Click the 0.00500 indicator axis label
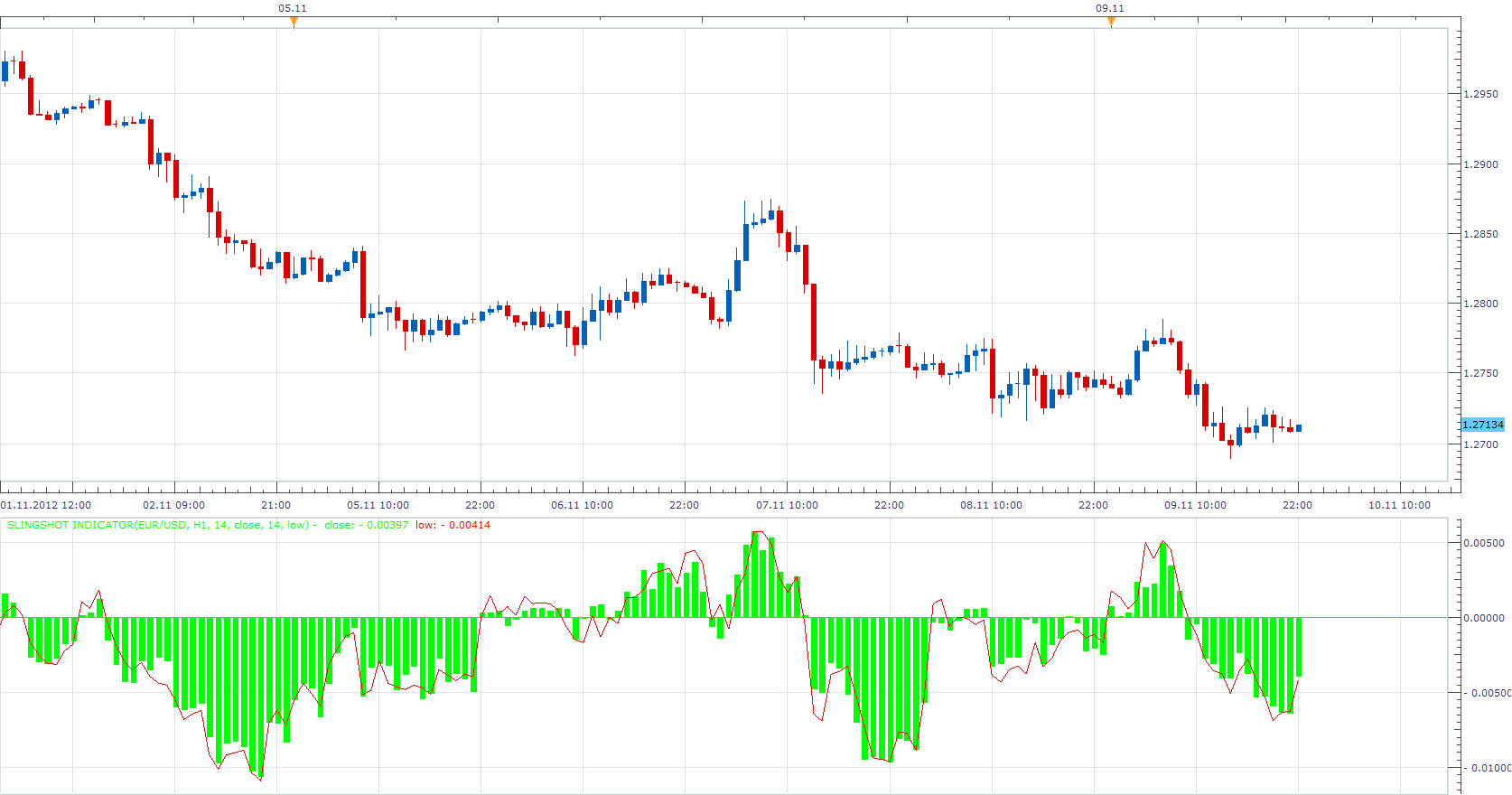This screenshot has width=1512, height=795. [x=1484, y=543]
